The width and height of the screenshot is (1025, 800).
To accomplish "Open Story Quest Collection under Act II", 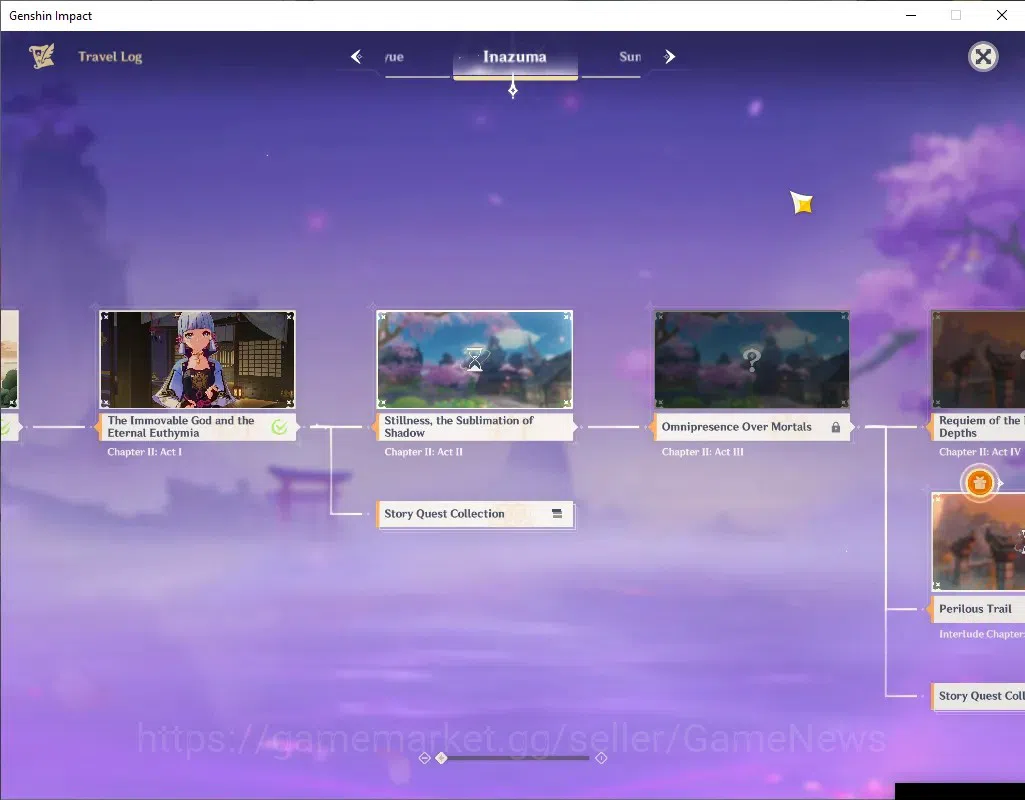I will click(x=475, y=514).
